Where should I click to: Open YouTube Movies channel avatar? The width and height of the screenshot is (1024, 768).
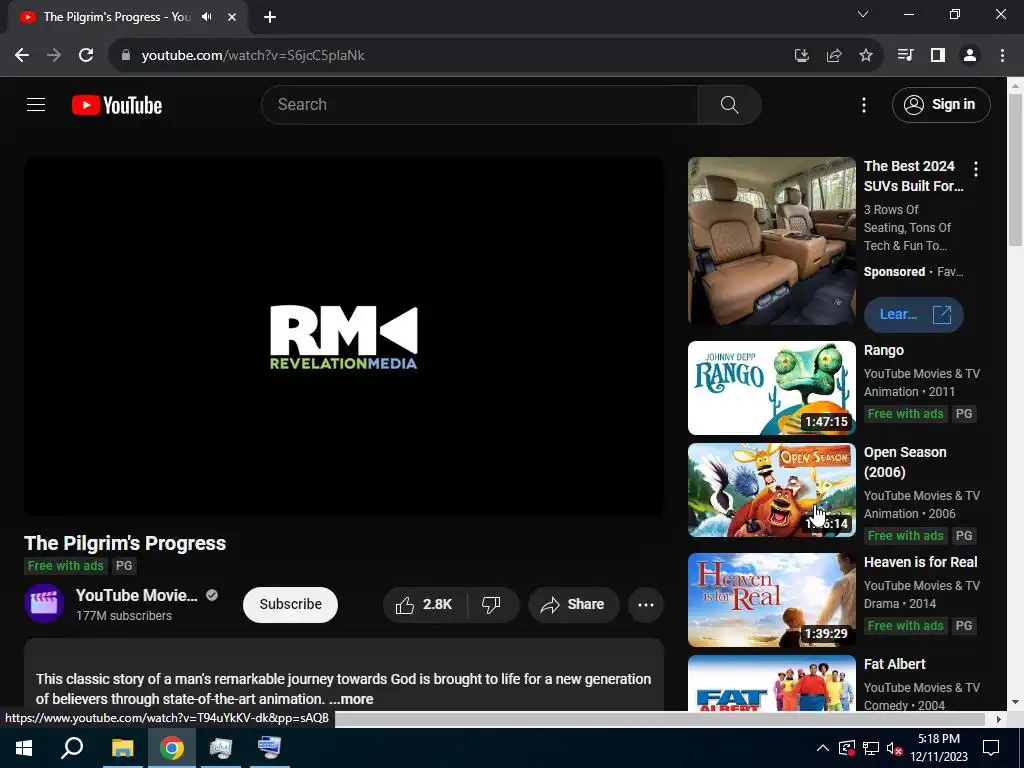click(x=44, y=603)
